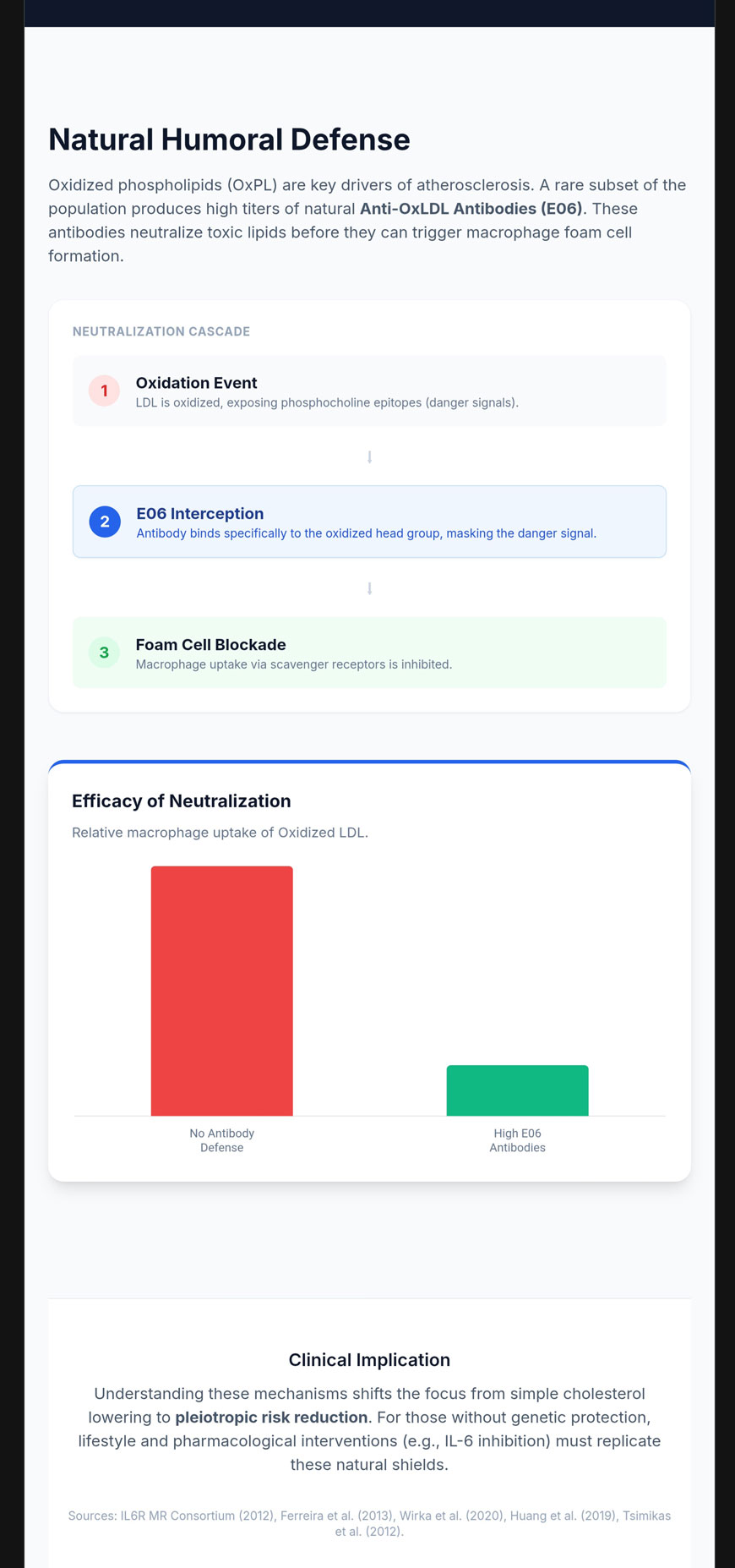Click the blue number 2 step circle

(105, 522)
